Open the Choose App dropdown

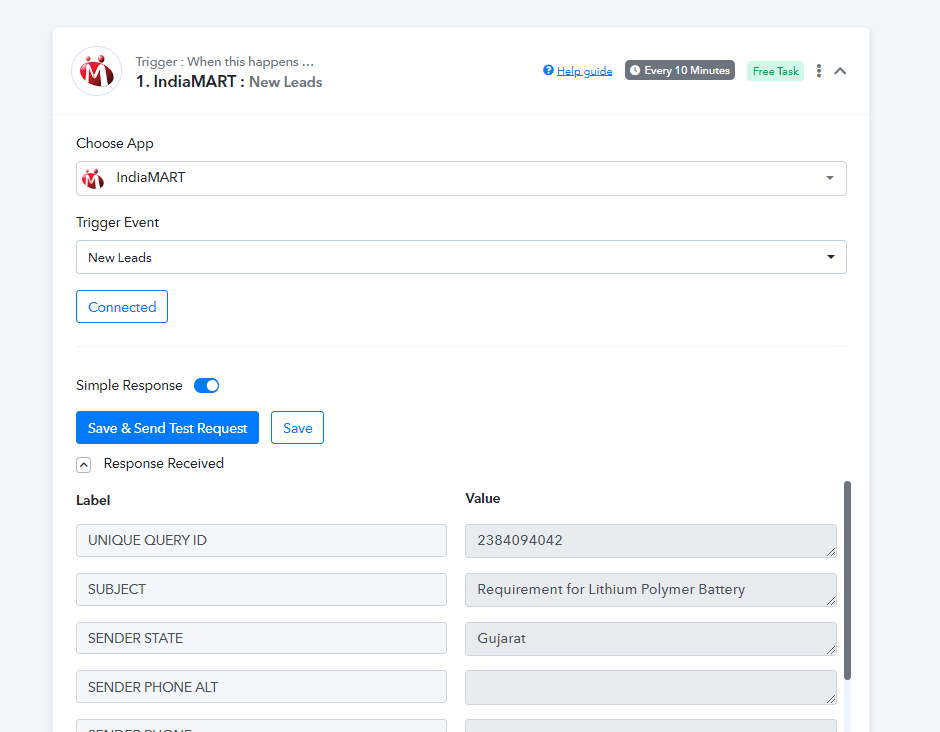pos(461,178)
